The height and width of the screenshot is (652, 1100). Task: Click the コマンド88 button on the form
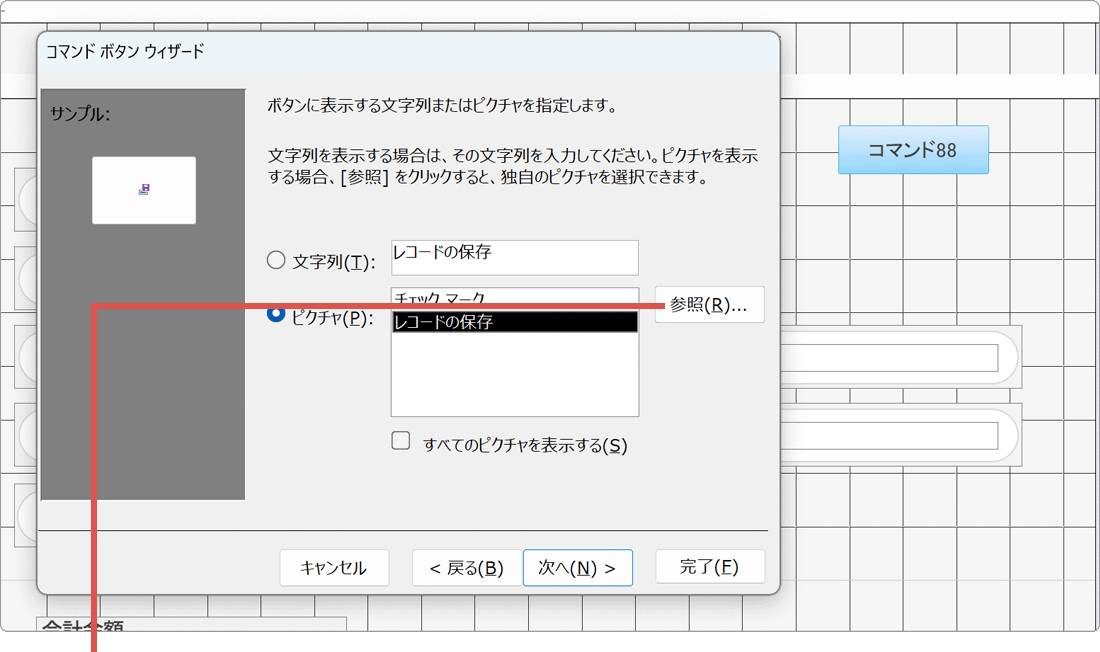coord(912,148)
